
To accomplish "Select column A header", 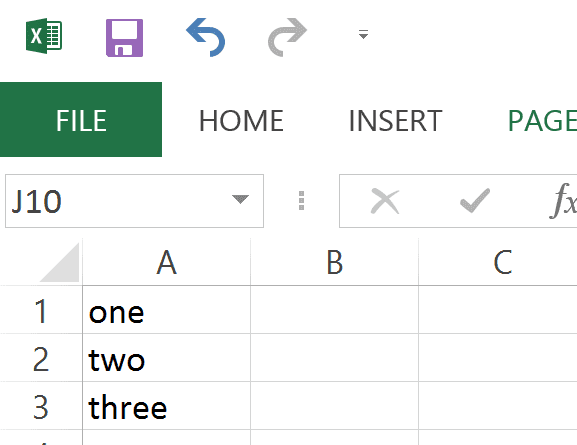I will [166, 262].
